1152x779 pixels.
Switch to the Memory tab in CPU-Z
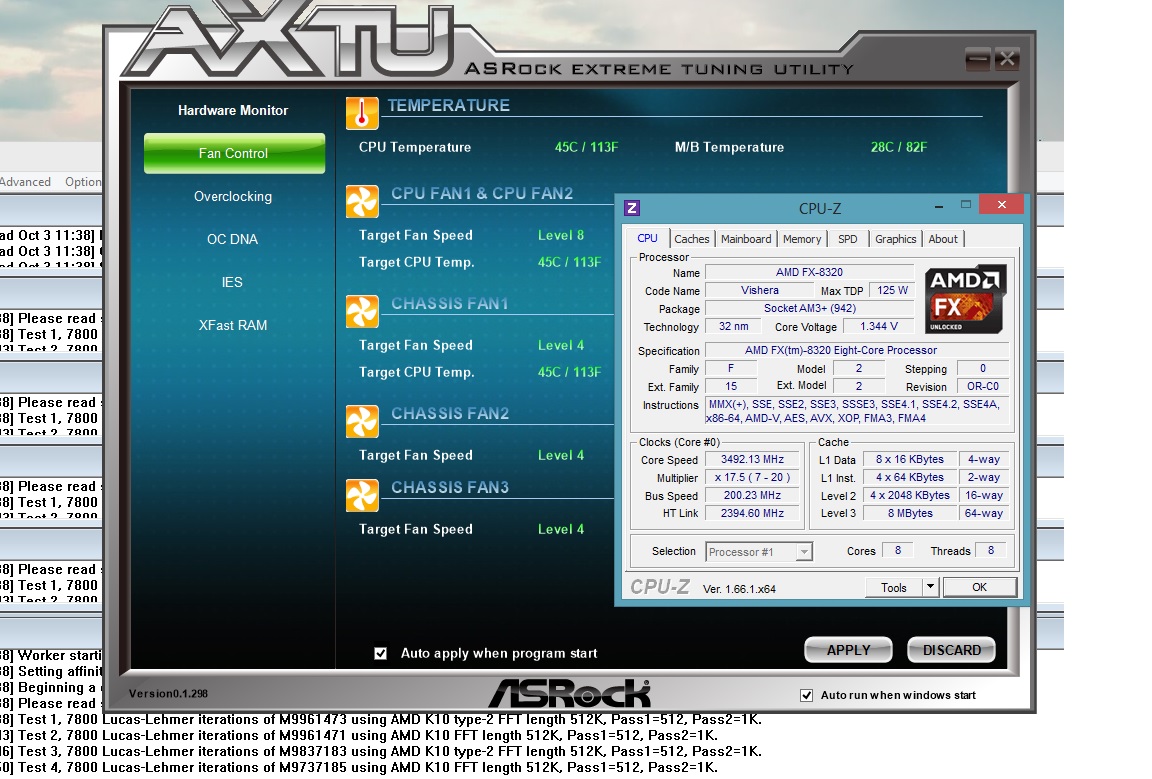point(802,239)
